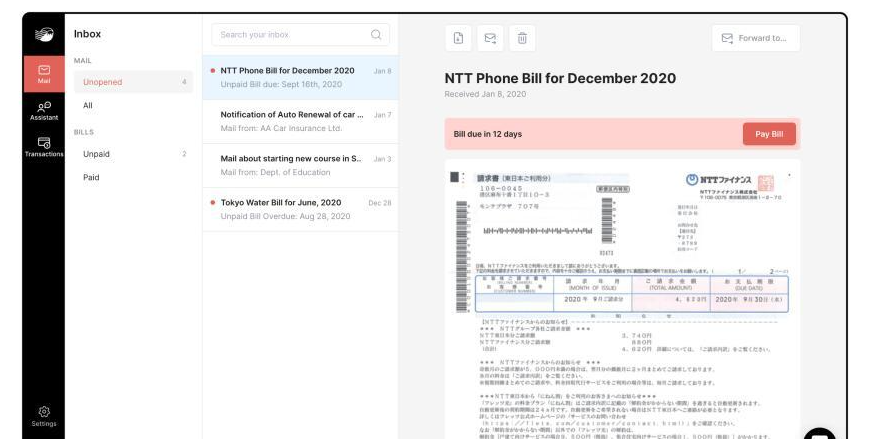Click the Pay Bill button

[769, 134]
